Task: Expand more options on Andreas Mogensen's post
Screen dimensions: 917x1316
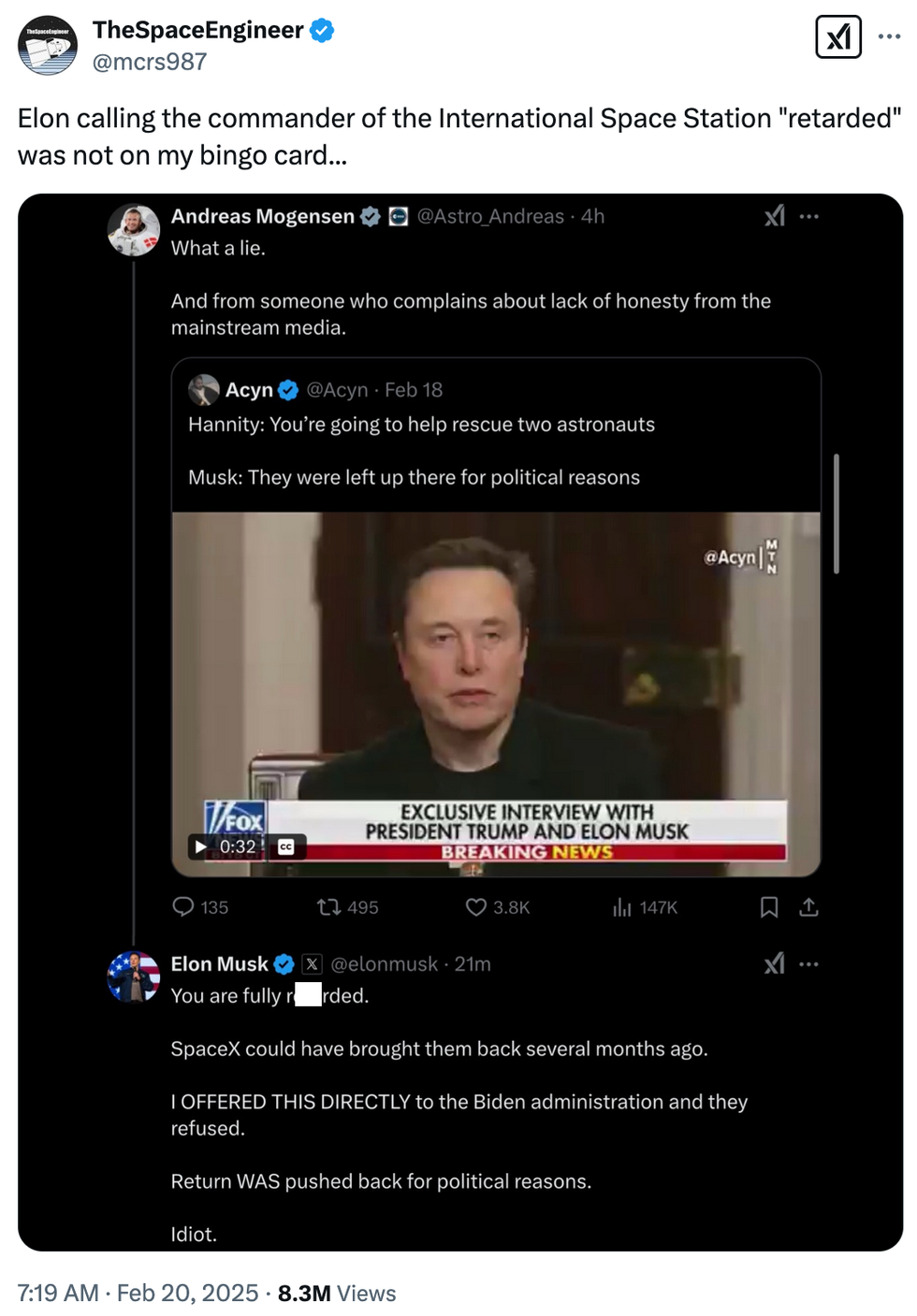Action: (x=809, y=216)
